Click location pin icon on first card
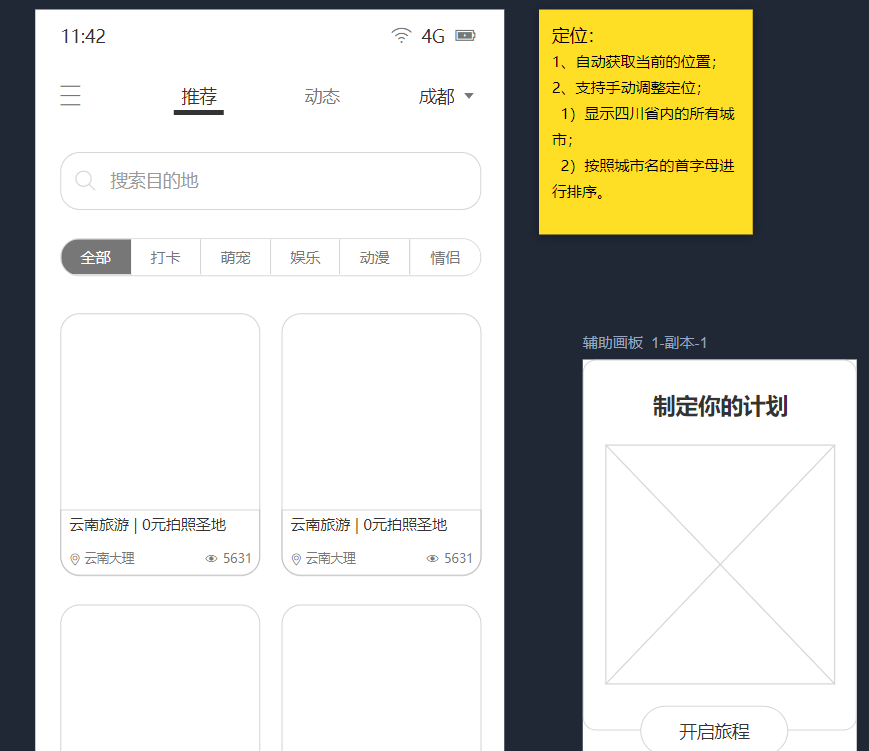 tap(75, 559)
